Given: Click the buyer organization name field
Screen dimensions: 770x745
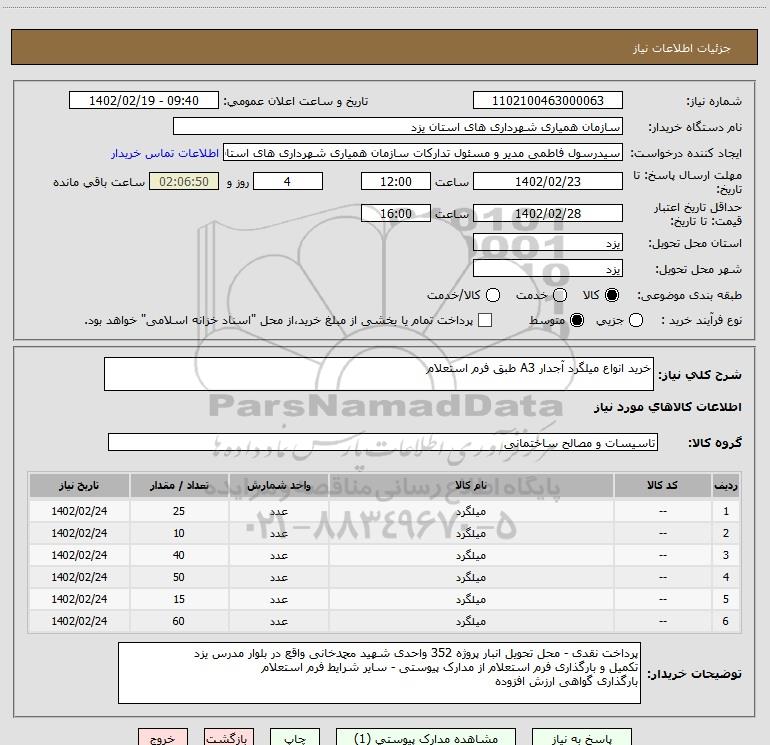Looking at the screenshot, I should coord(398,127).
